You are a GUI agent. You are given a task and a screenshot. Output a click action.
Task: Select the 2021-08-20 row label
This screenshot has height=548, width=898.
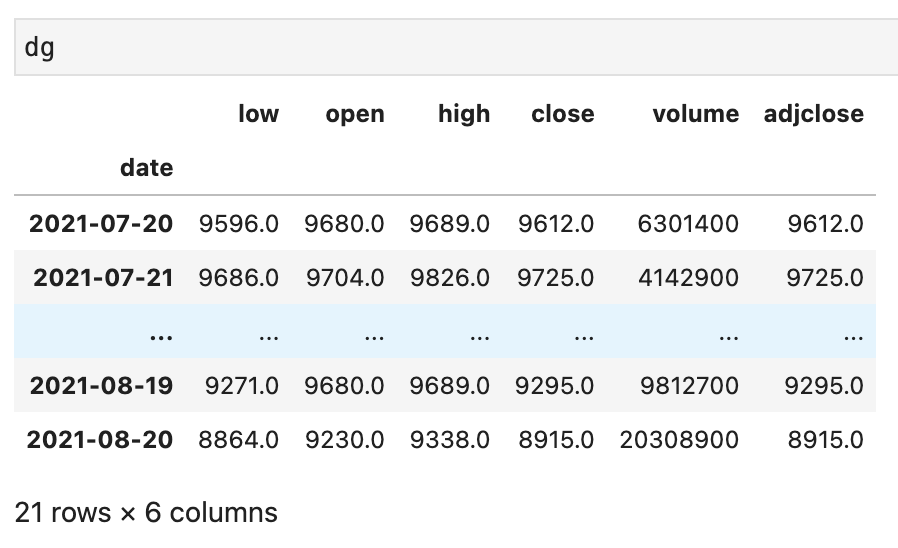click(101, 439)
